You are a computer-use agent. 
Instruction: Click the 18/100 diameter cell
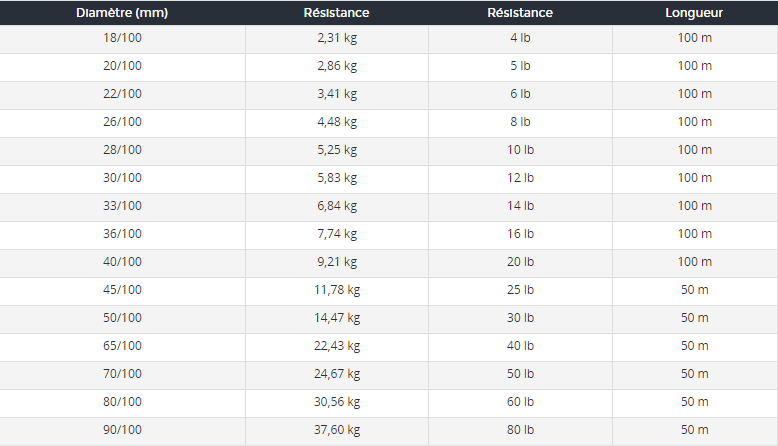tap(122, 38)
